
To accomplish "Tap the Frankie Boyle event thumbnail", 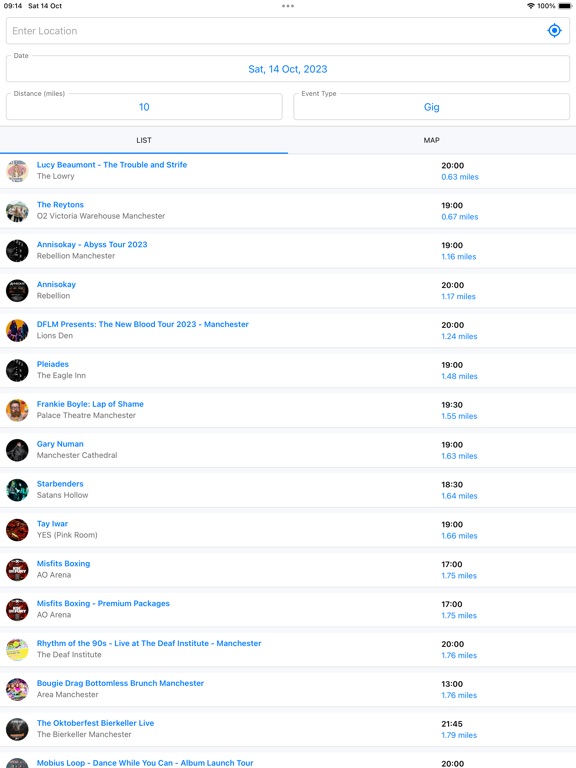I will [x=17, y=410].
